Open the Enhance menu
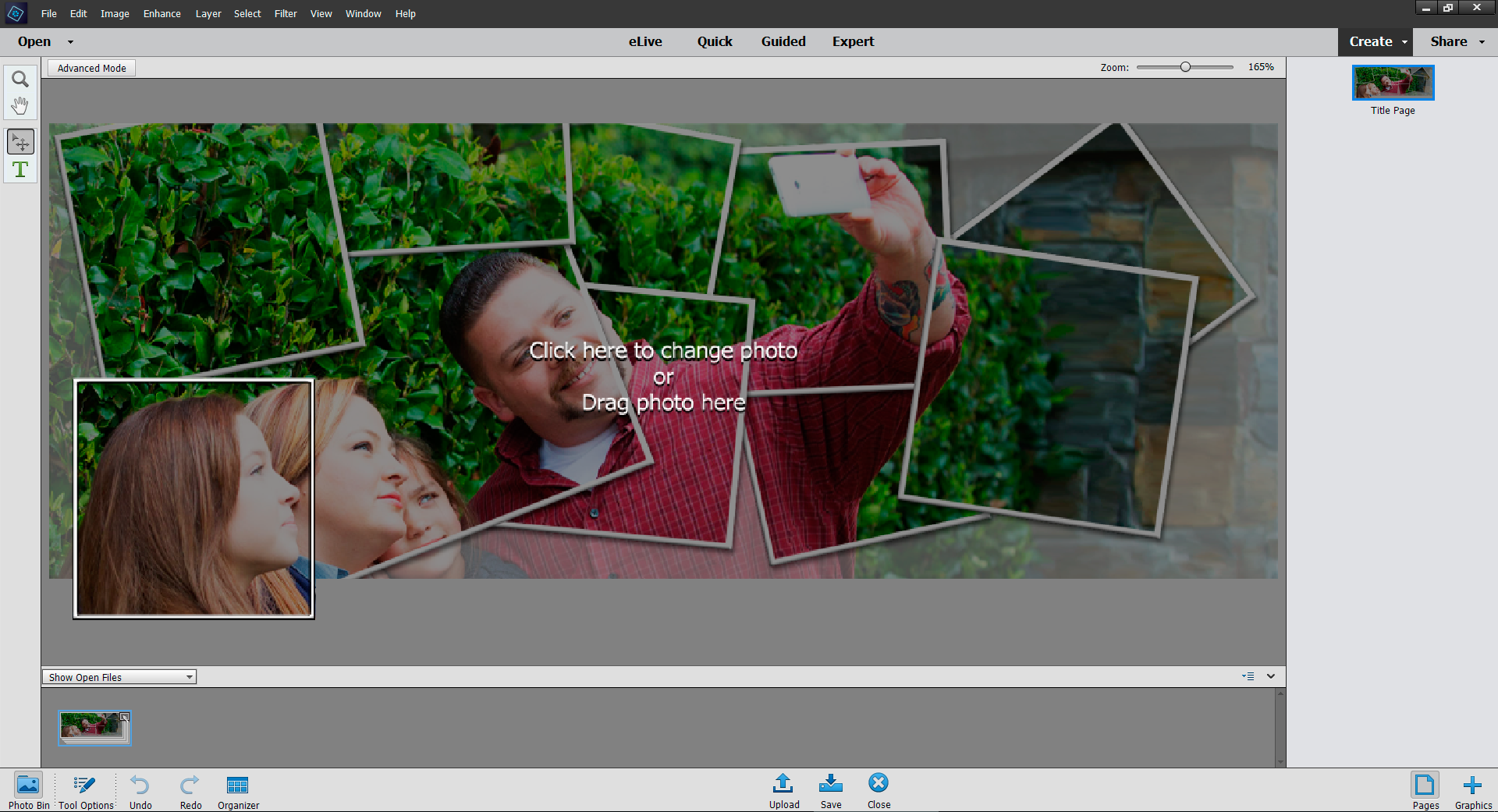 tap(162, 13)
